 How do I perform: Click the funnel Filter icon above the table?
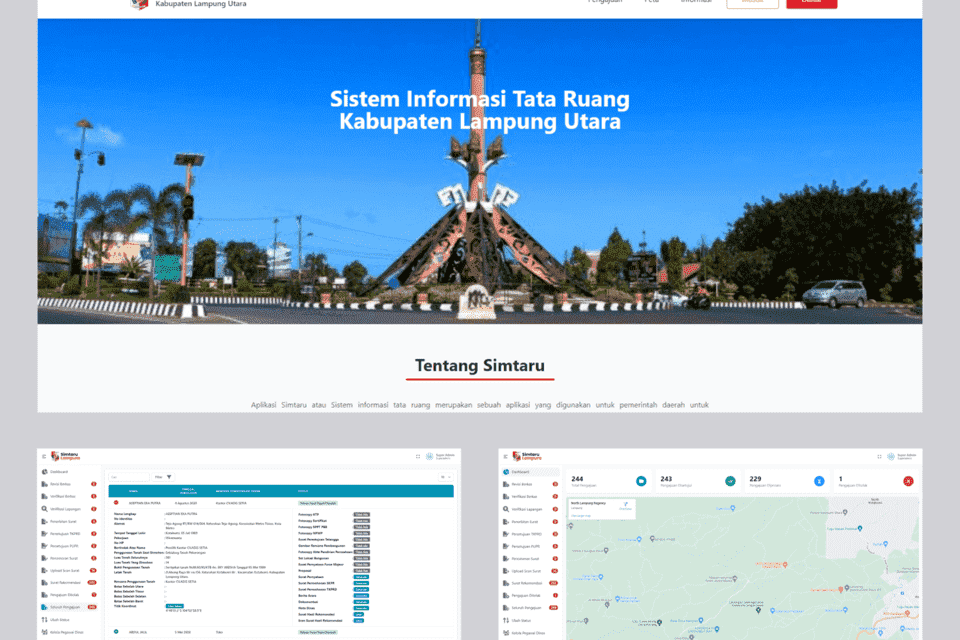169,477
